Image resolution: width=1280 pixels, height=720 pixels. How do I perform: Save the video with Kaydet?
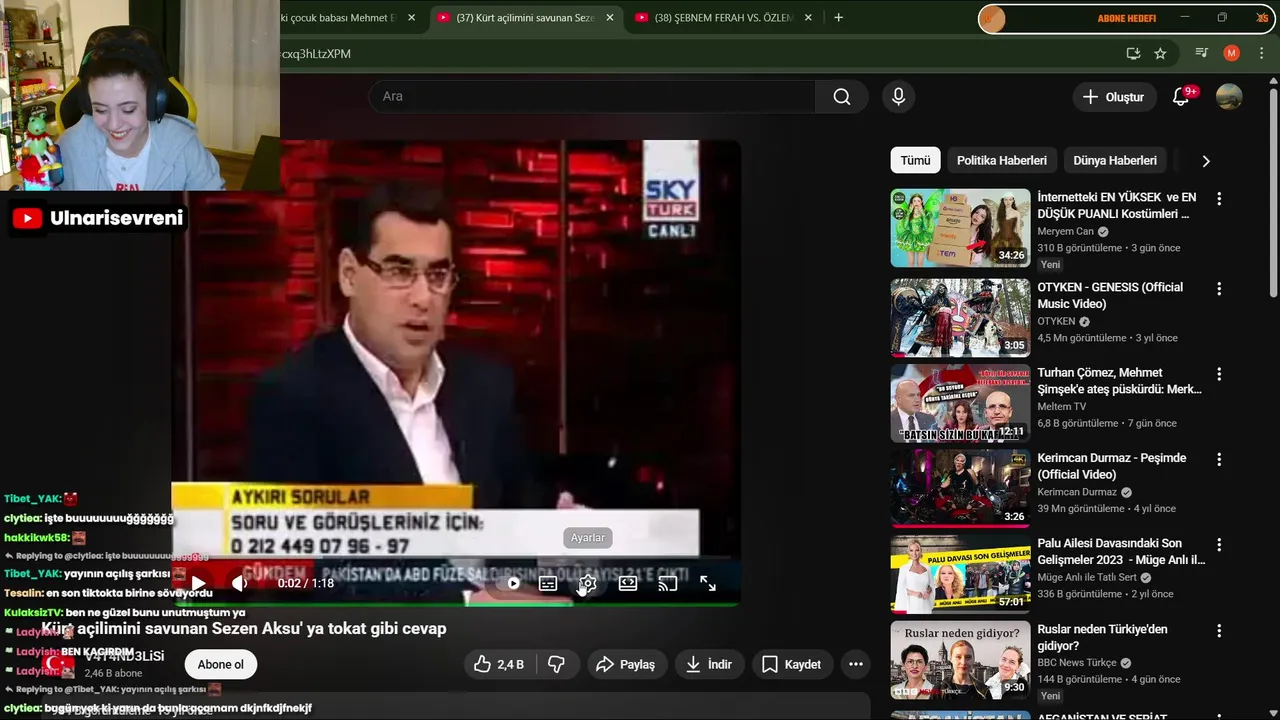tap(791, 664)
